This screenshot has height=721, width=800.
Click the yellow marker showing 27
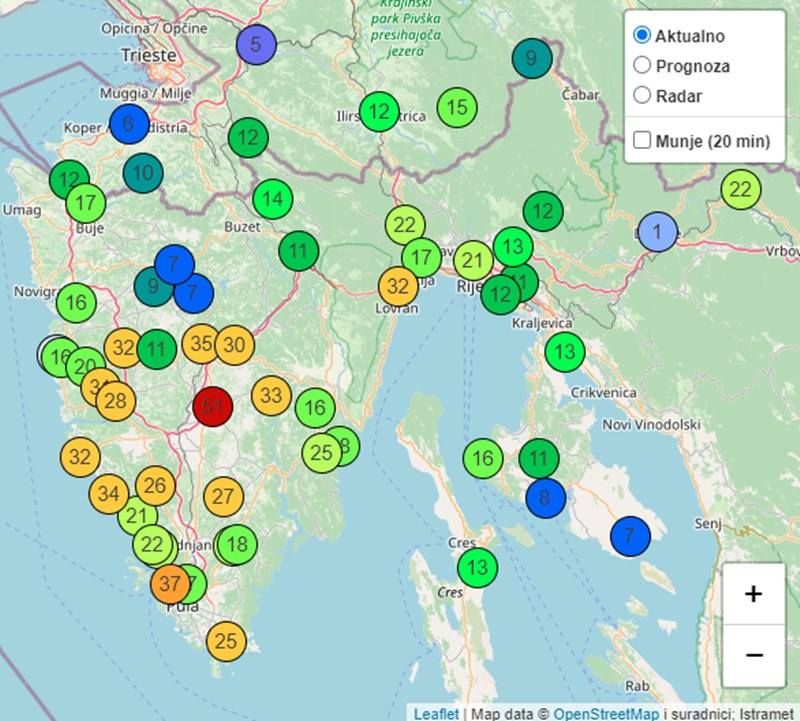[223, 496]
